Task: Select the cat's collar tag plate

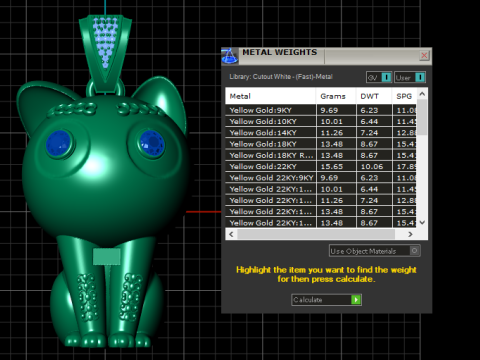Action: pos(107,257)
